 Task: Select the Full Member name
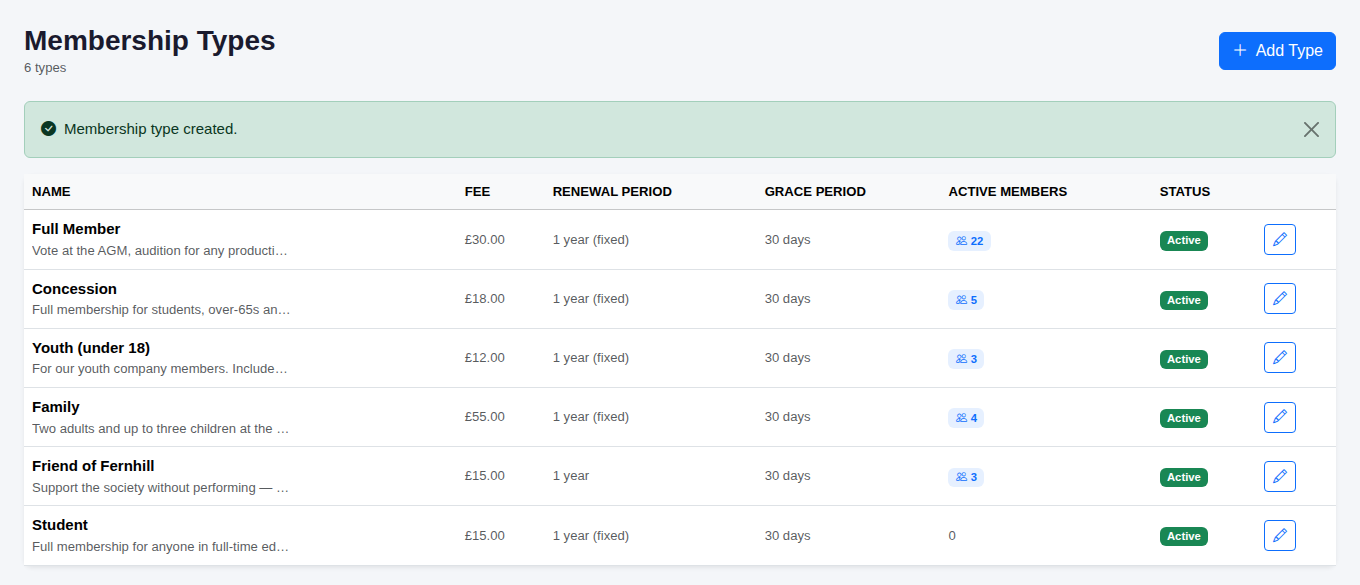coord(76,229)
